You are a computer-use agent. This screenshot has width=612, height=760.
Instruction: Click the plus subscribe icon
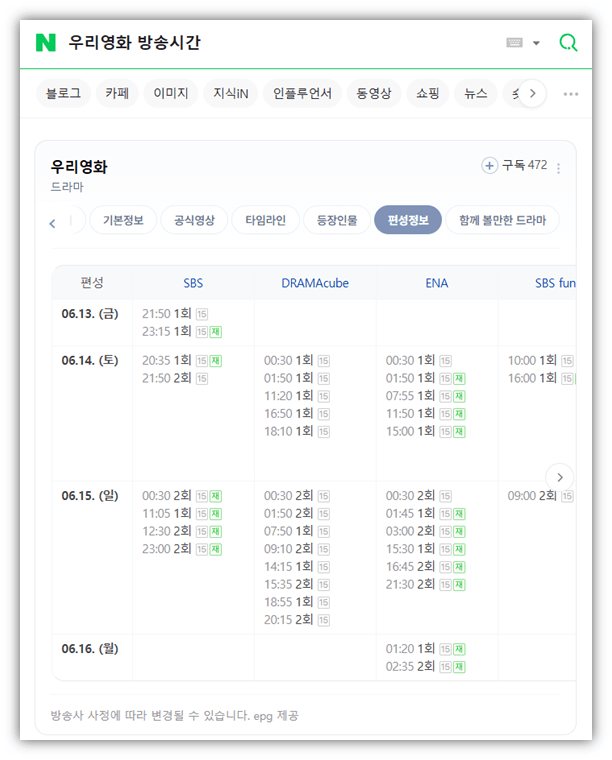[x=489, y=166]
